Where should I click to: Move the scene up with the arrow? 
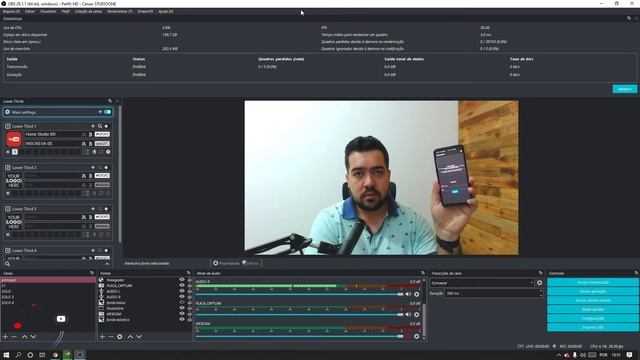pyautogui.click(x=24, y=337)
